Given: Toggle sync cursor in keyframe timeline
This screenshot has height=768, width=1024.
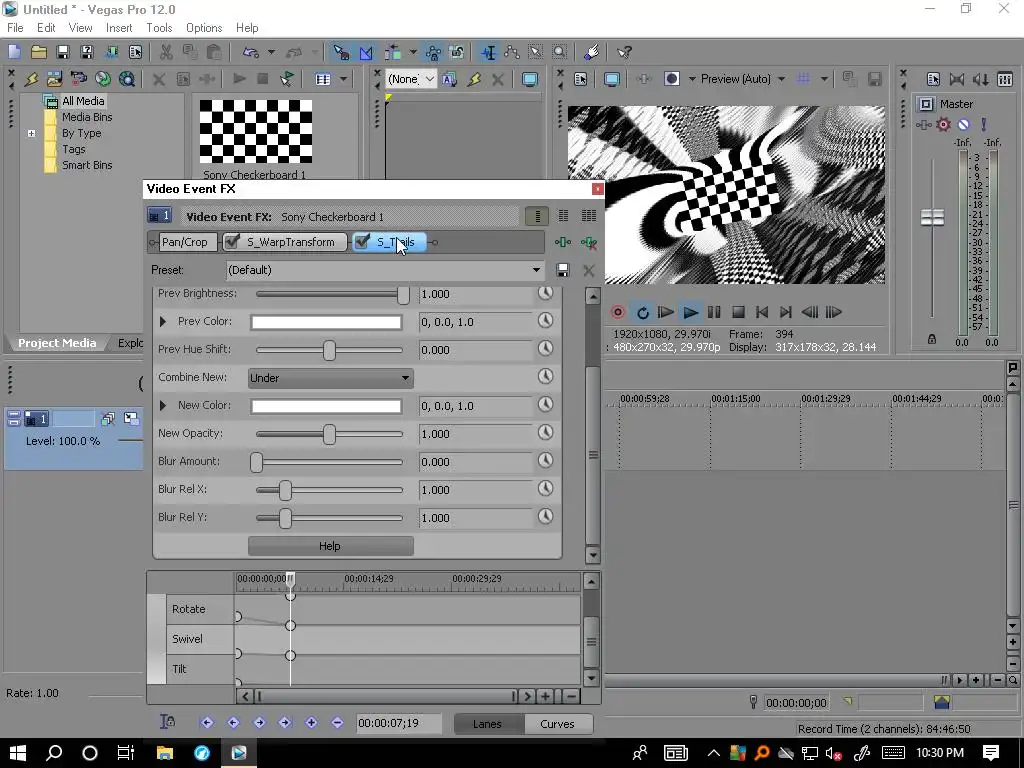Looking at the screenshot, I should coord(167,722).
